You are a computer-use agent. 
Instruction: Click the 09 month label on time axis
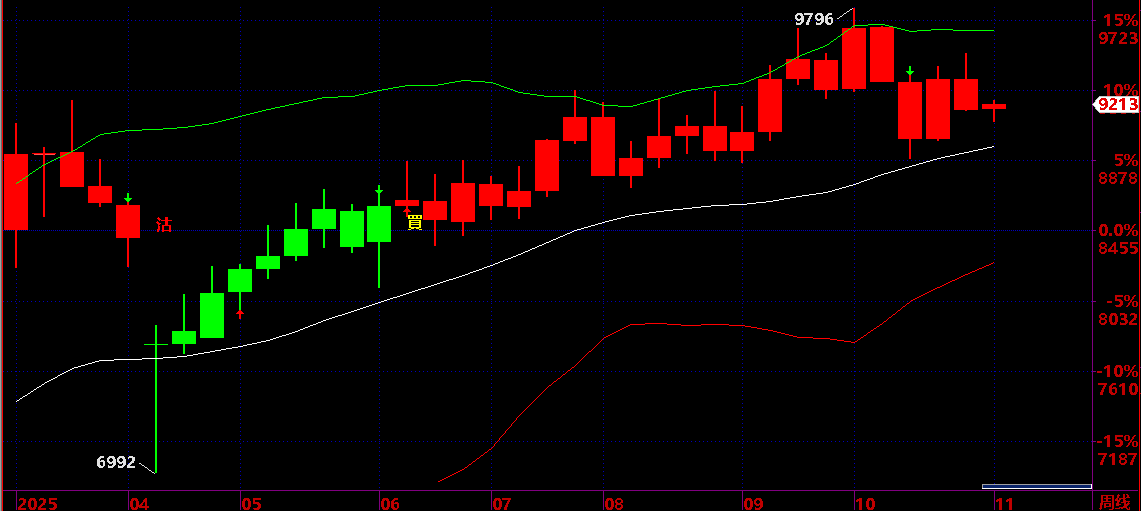[753, 503]
